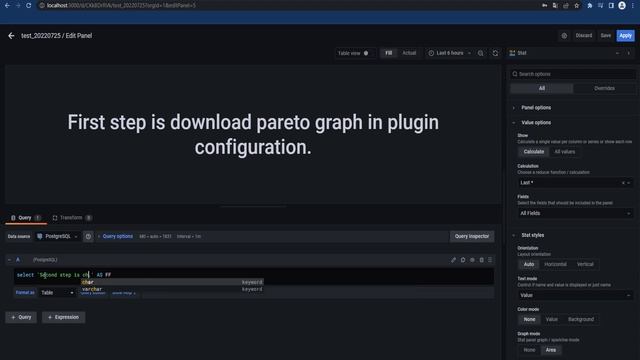Open the PostgreSQL data source dropdown
The image size is (640, 360).
pos(57,236)
